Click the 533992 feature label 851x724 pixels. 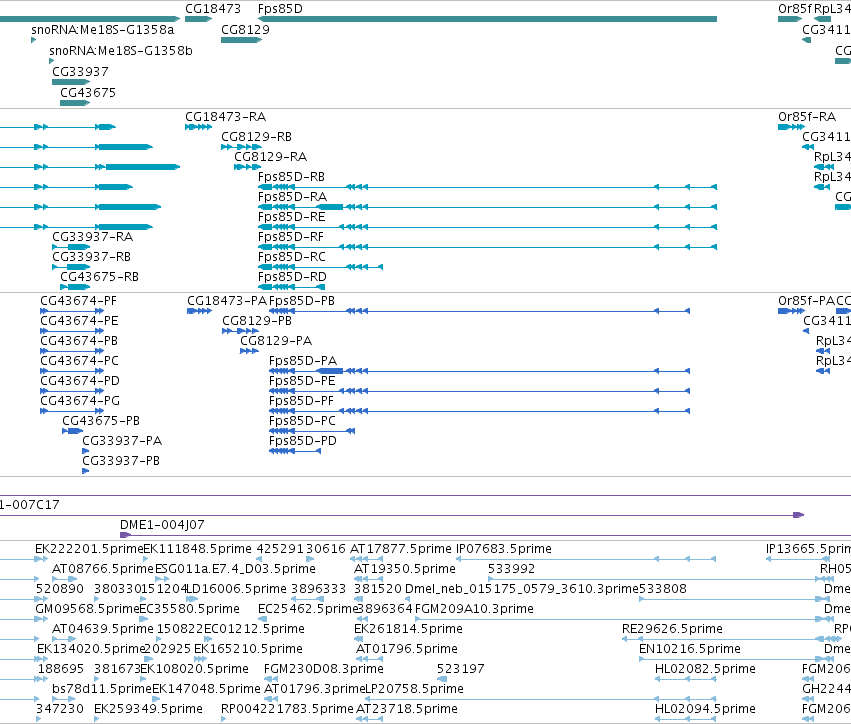511,569
